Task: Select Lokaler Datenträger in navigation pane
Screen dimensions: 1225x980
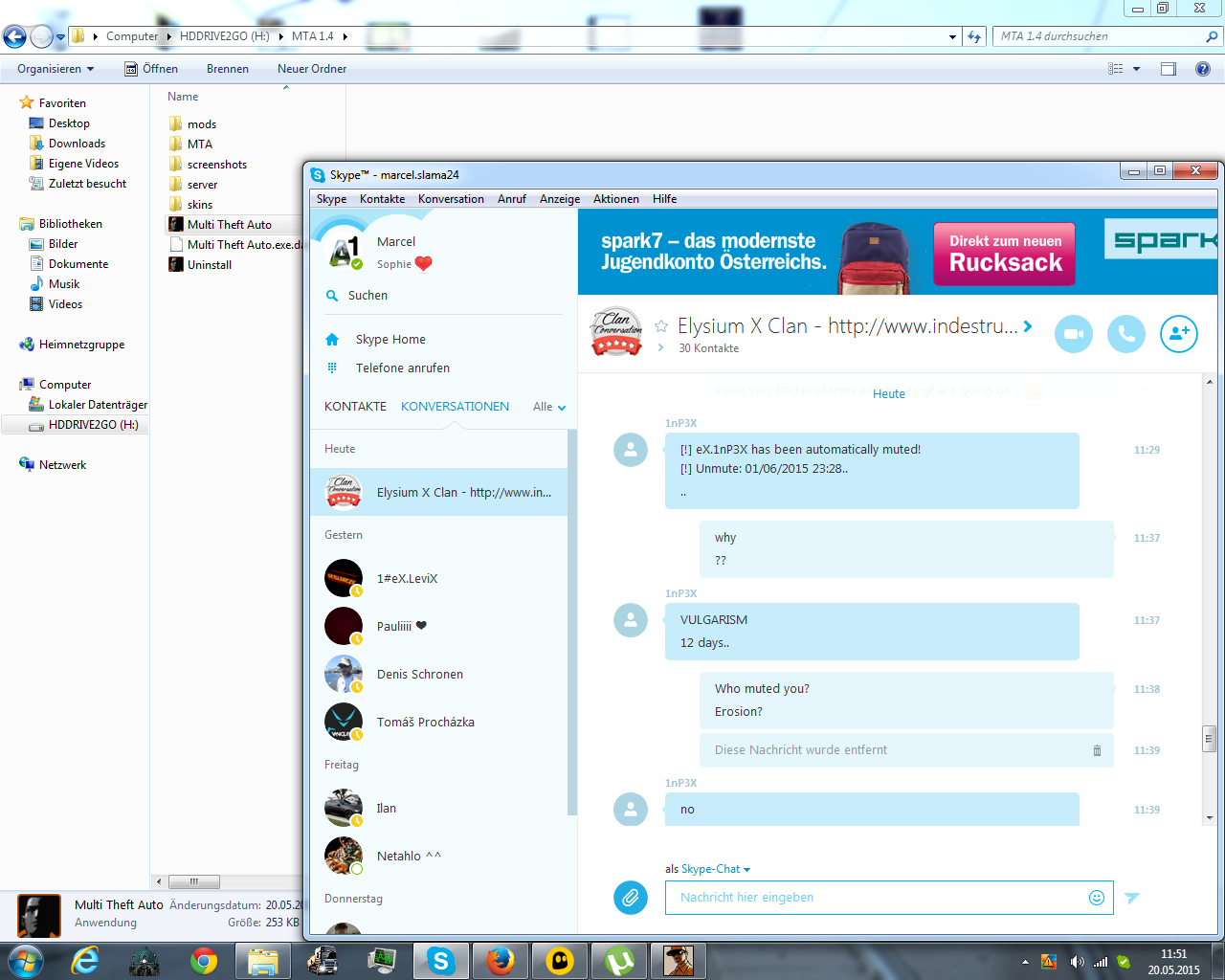Action: tap(88, 405)
